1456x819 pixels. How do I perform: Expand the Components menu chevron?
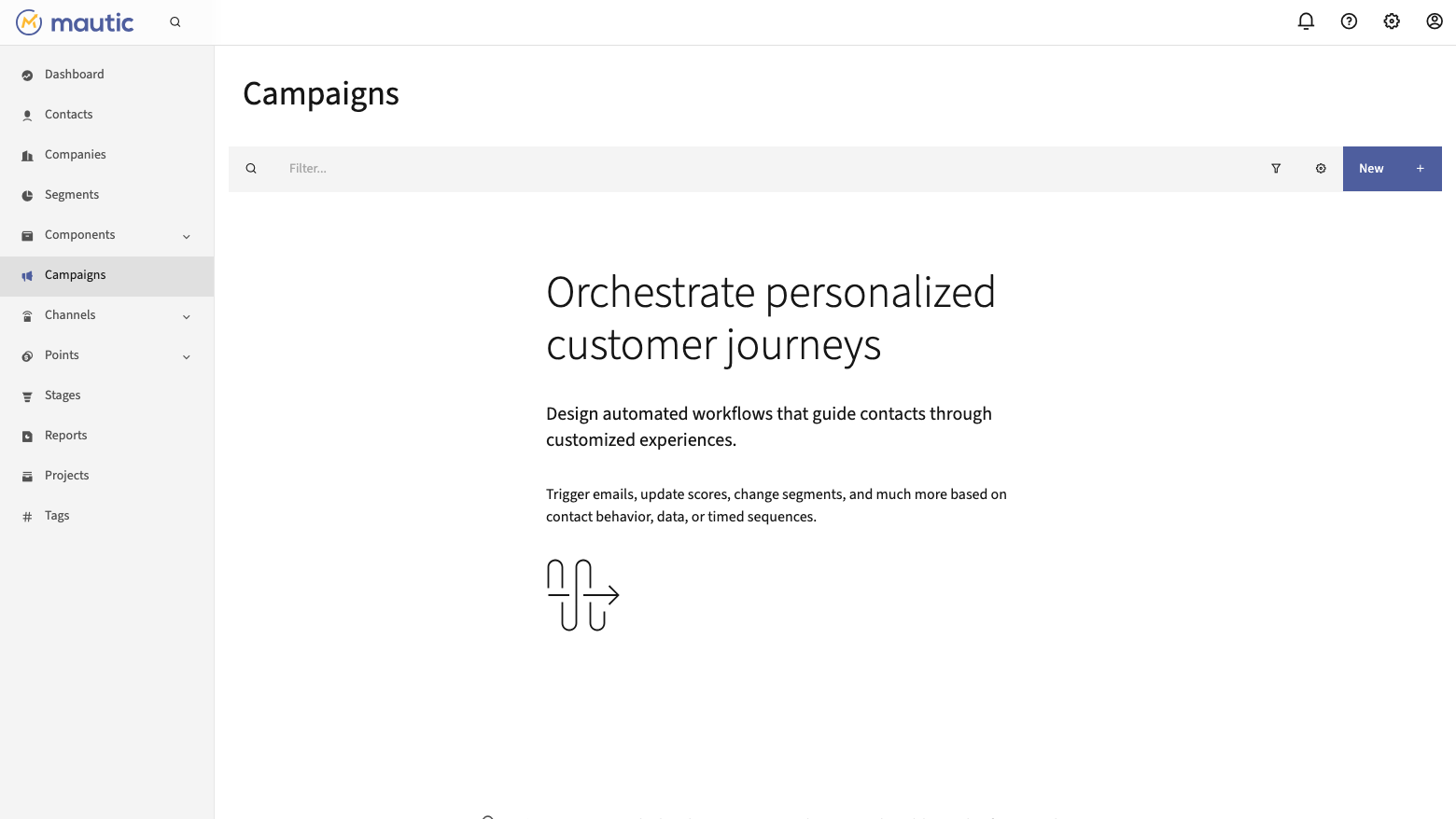187,237
